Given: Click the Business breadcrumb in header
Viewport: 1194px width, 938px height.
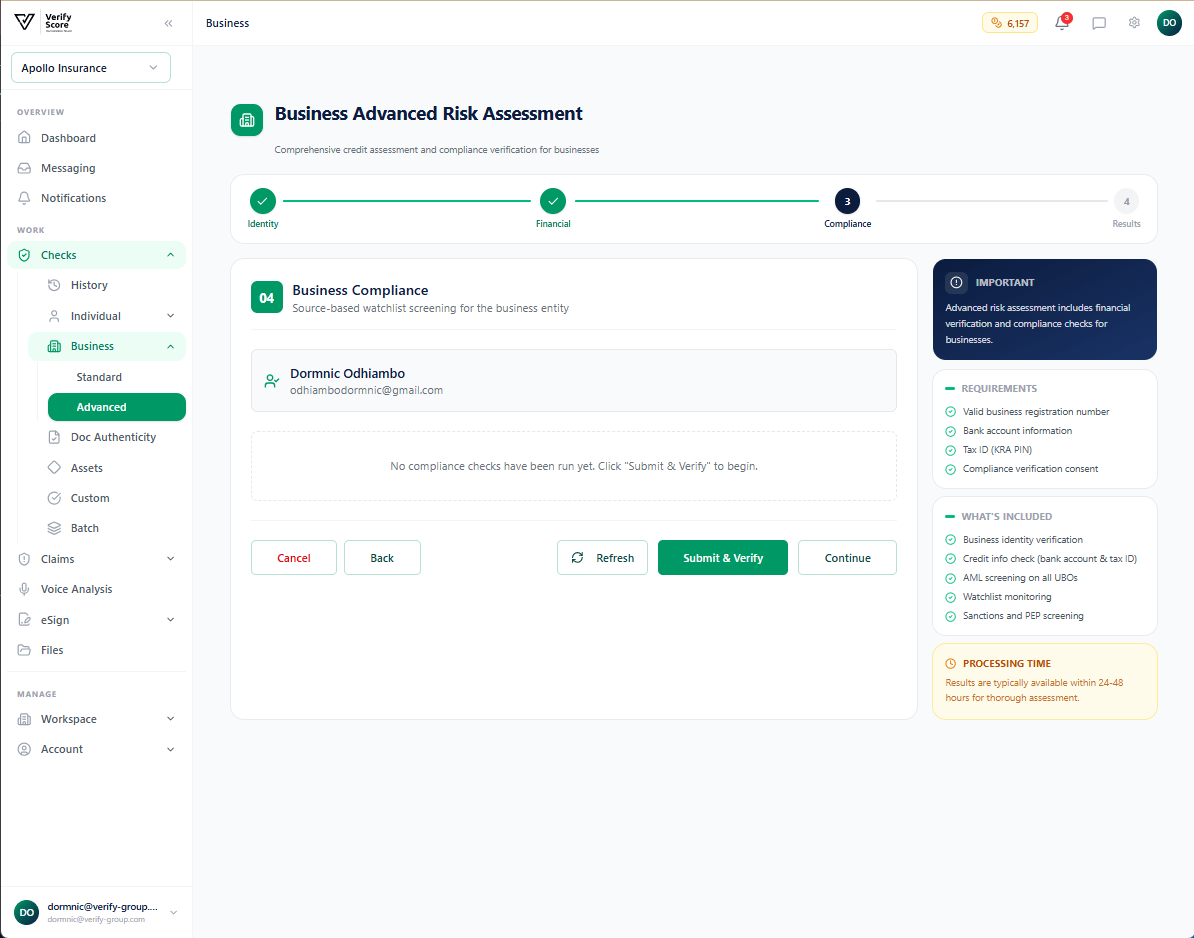Looking at the screenshot, I should [x=228, y=23].
